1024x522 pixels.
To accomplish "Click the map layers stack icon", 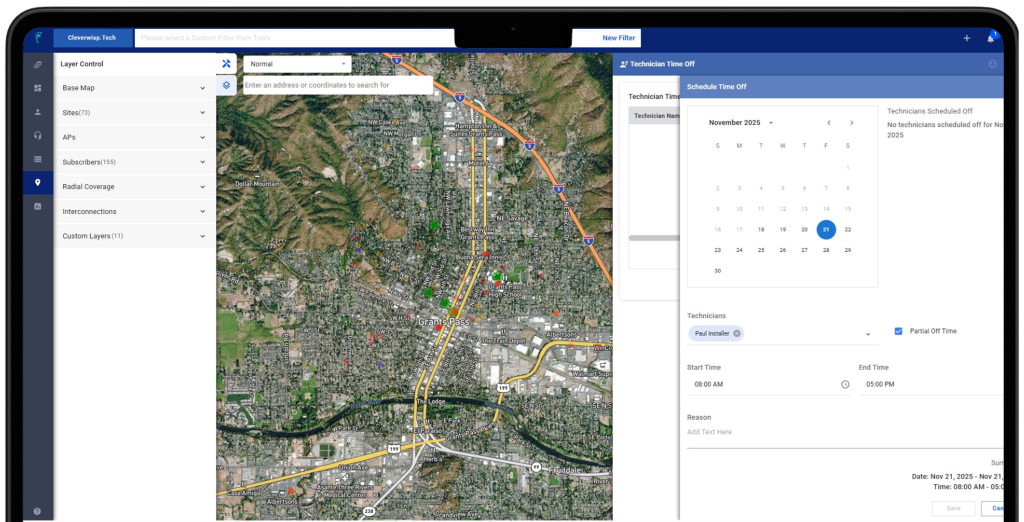I will (x=226, y=85).
